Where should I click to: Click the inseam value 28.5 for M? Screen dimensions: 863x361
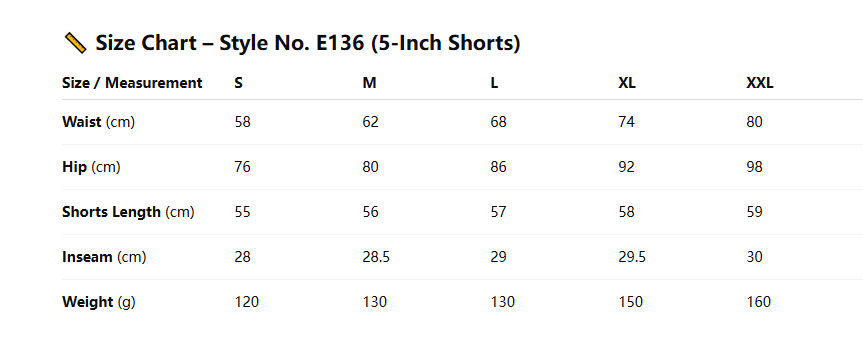376,257
